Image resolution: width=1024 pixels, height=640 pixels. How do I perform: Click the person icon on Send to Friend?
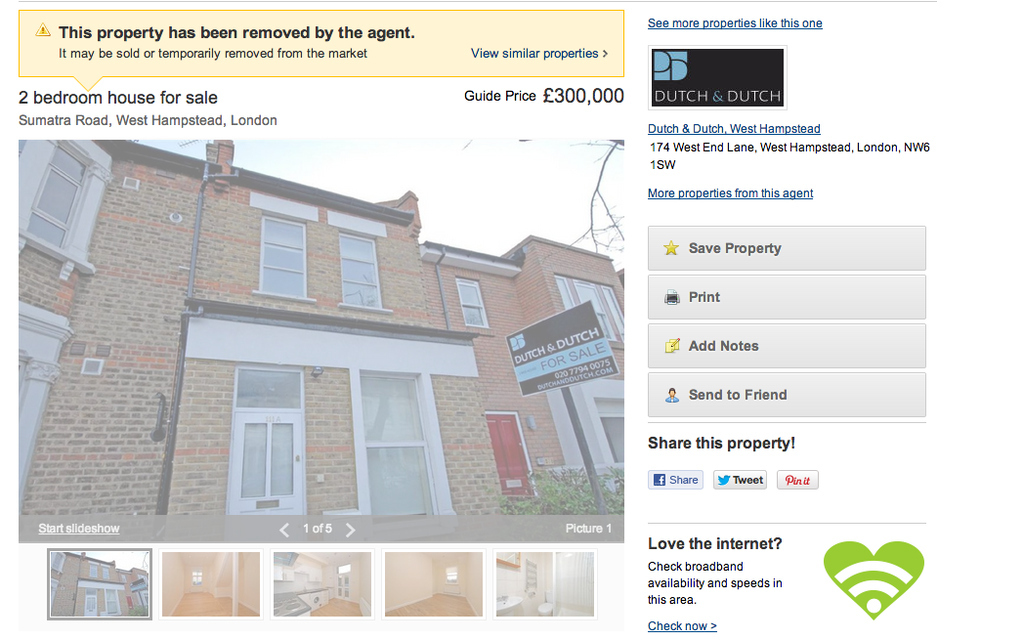click(x=671, y=395)
